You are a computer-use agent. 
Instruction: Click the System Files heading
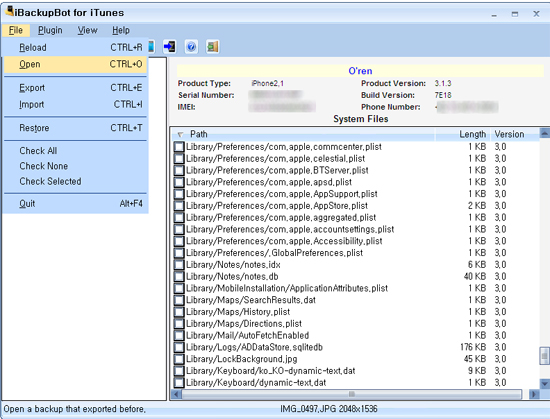pyautogui.click(x=361, y=119)
